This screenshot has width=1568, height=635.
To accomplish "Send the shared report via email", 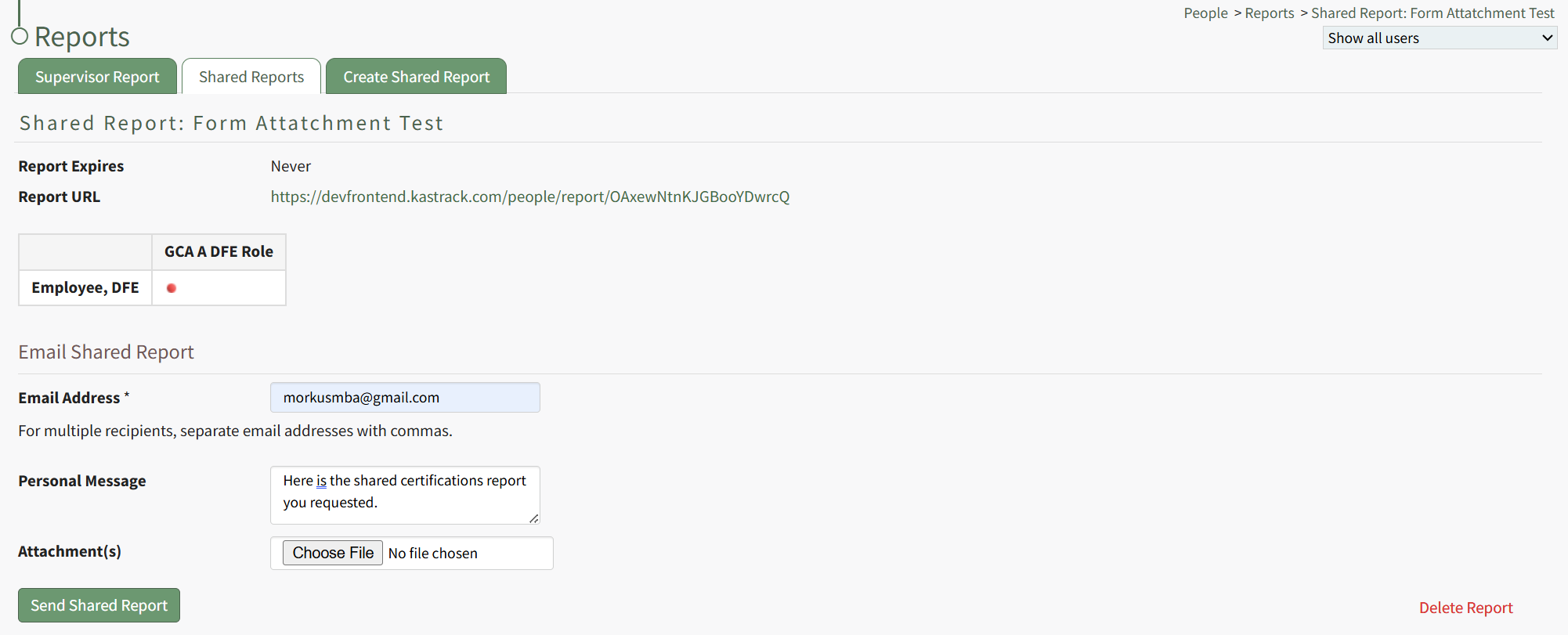I will [x=99, y=605].
